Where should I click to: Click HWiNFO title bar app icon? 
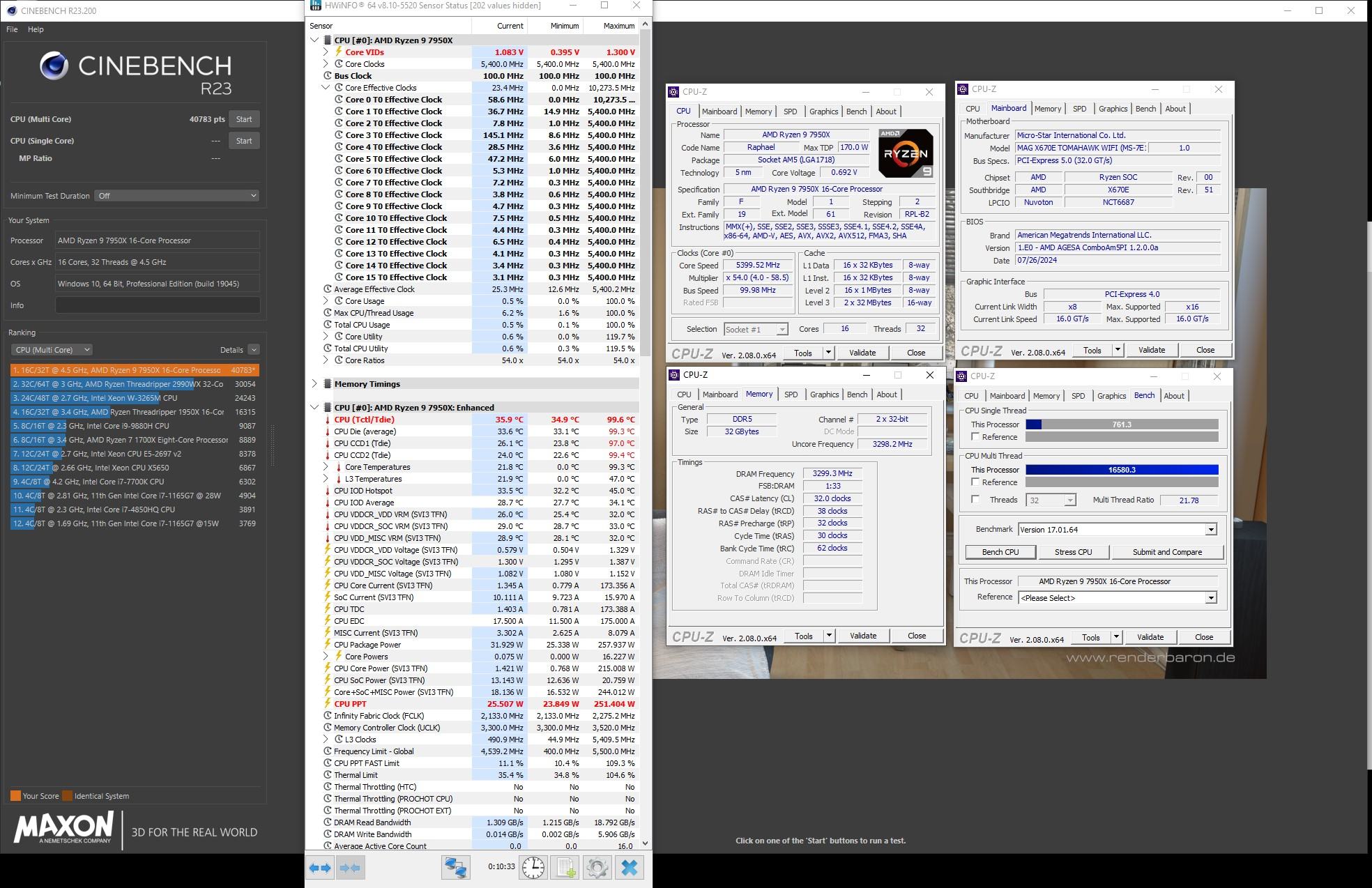[x=316, y=6]
